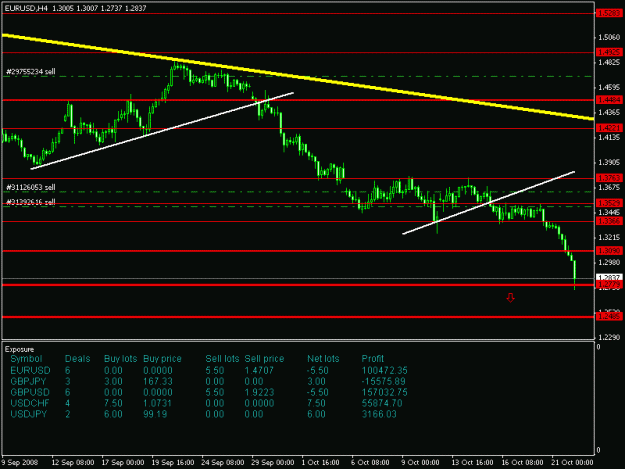Viewport: 625px width, 469px height.
Task: Click the 1.2485 red price label
Action: coord(609,316)
